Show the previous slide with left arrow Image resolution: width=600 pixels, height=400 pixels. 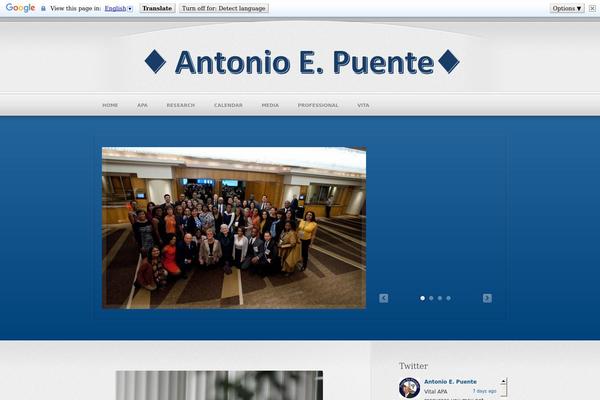tap(383, 298)
